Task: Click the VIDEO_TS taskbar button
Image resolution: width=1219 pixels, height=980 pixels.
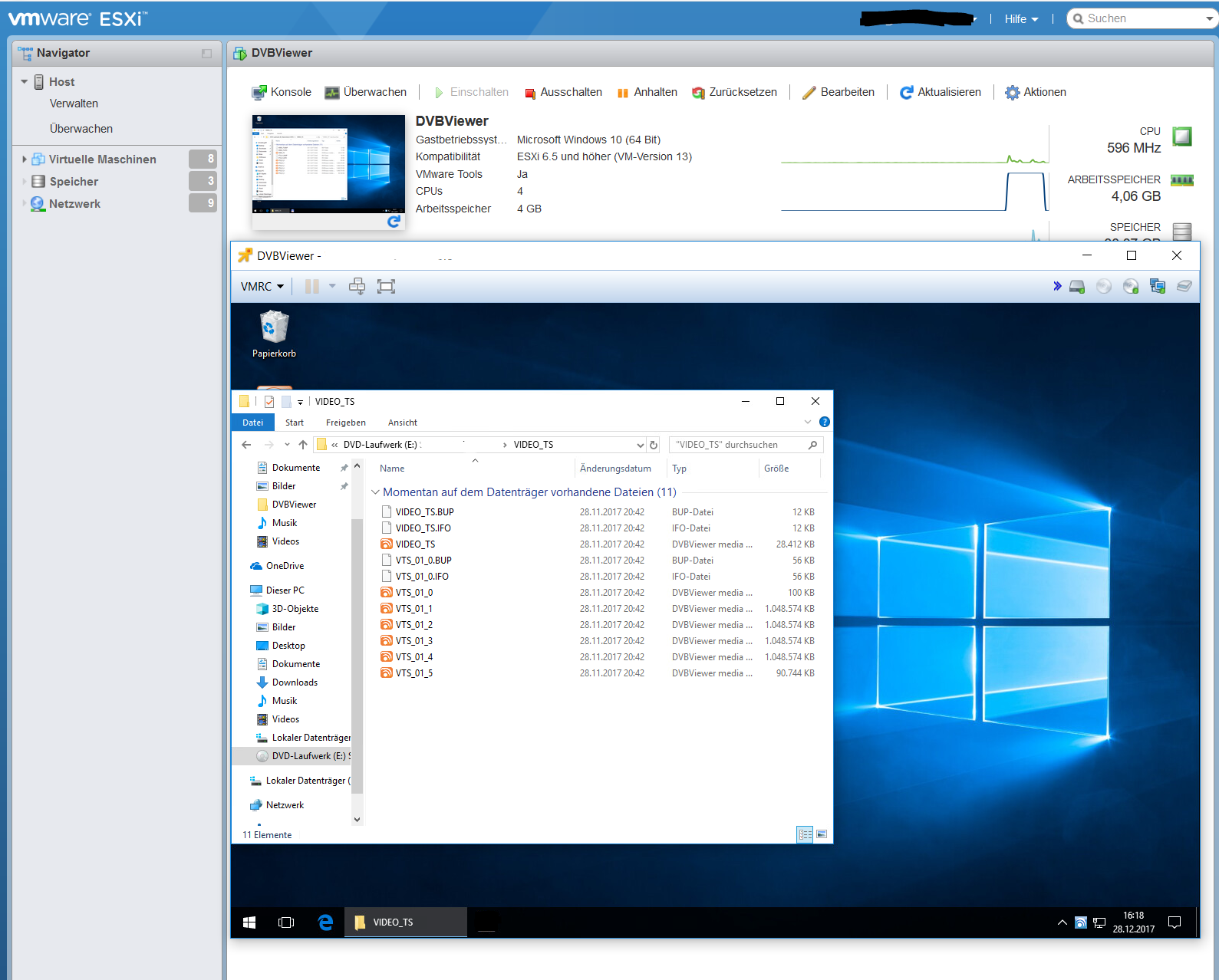Action: (x=406, y=922)
